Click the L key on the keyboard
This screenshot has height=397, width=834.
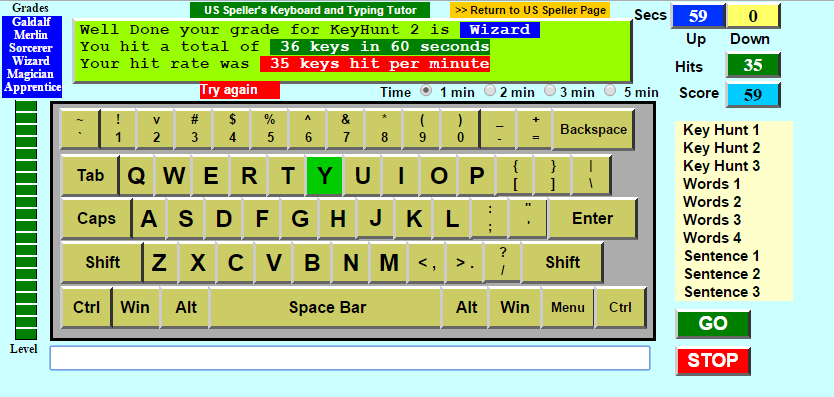452,219
